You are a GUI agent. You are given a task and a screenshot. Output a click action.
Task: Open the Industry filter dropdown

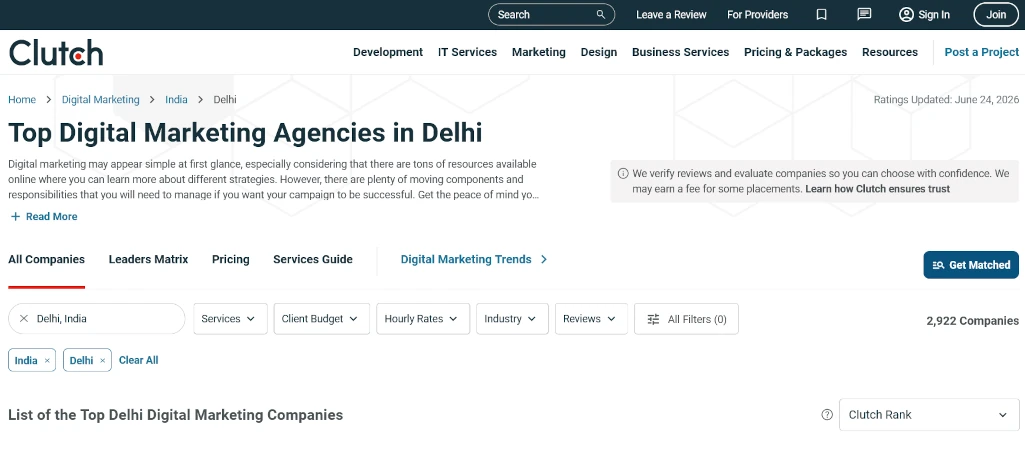click(512, 319)
